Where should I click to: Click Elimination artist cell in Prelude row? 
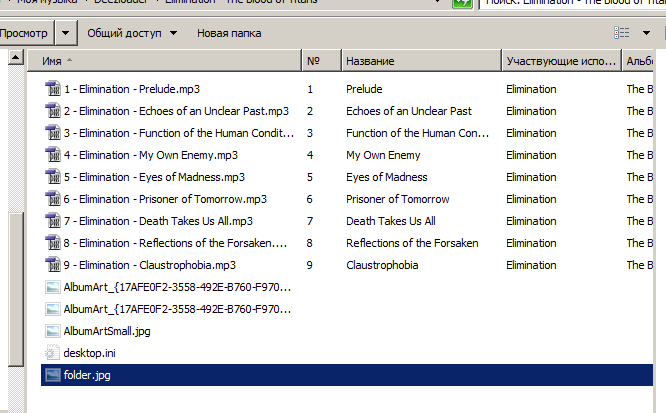[x=531, y=89]
